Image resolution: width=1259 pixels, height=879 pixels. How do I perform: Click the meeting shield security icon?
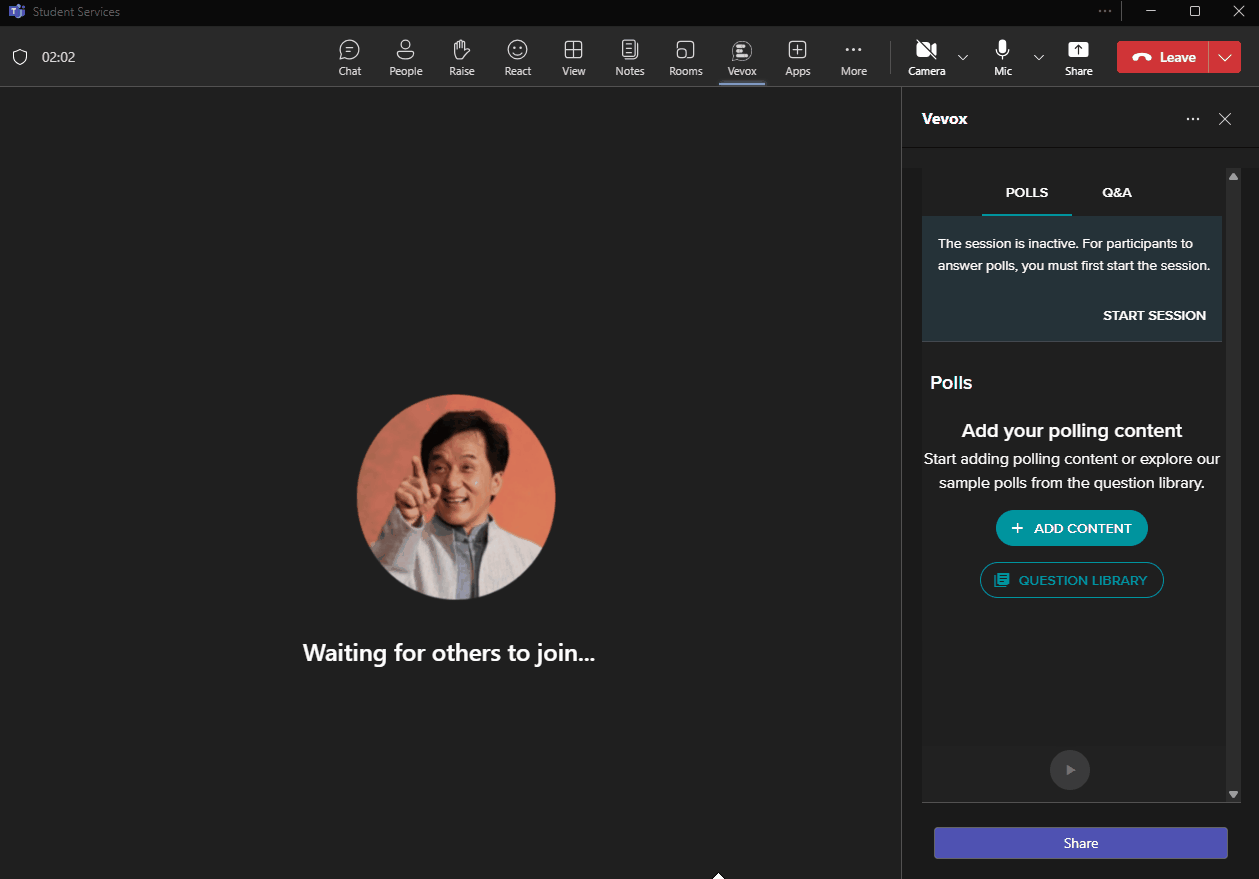20,57
